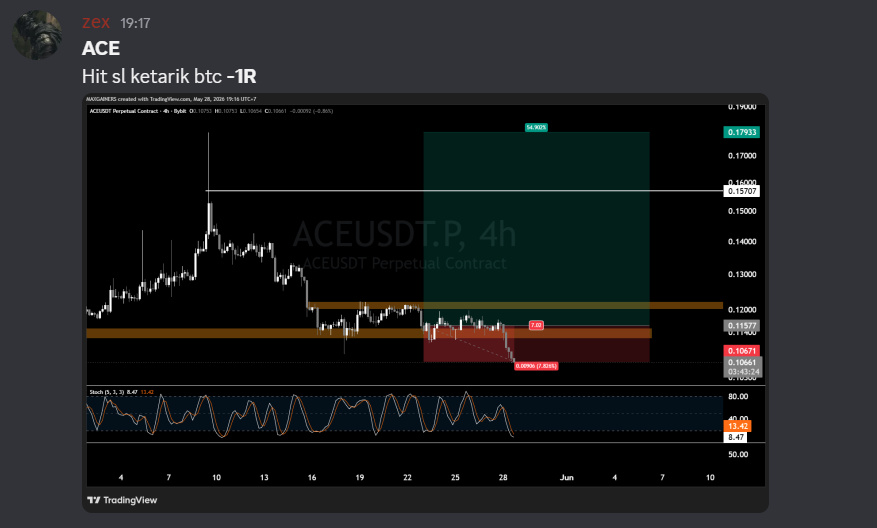Open zex's profile avatar

(37, 35)
